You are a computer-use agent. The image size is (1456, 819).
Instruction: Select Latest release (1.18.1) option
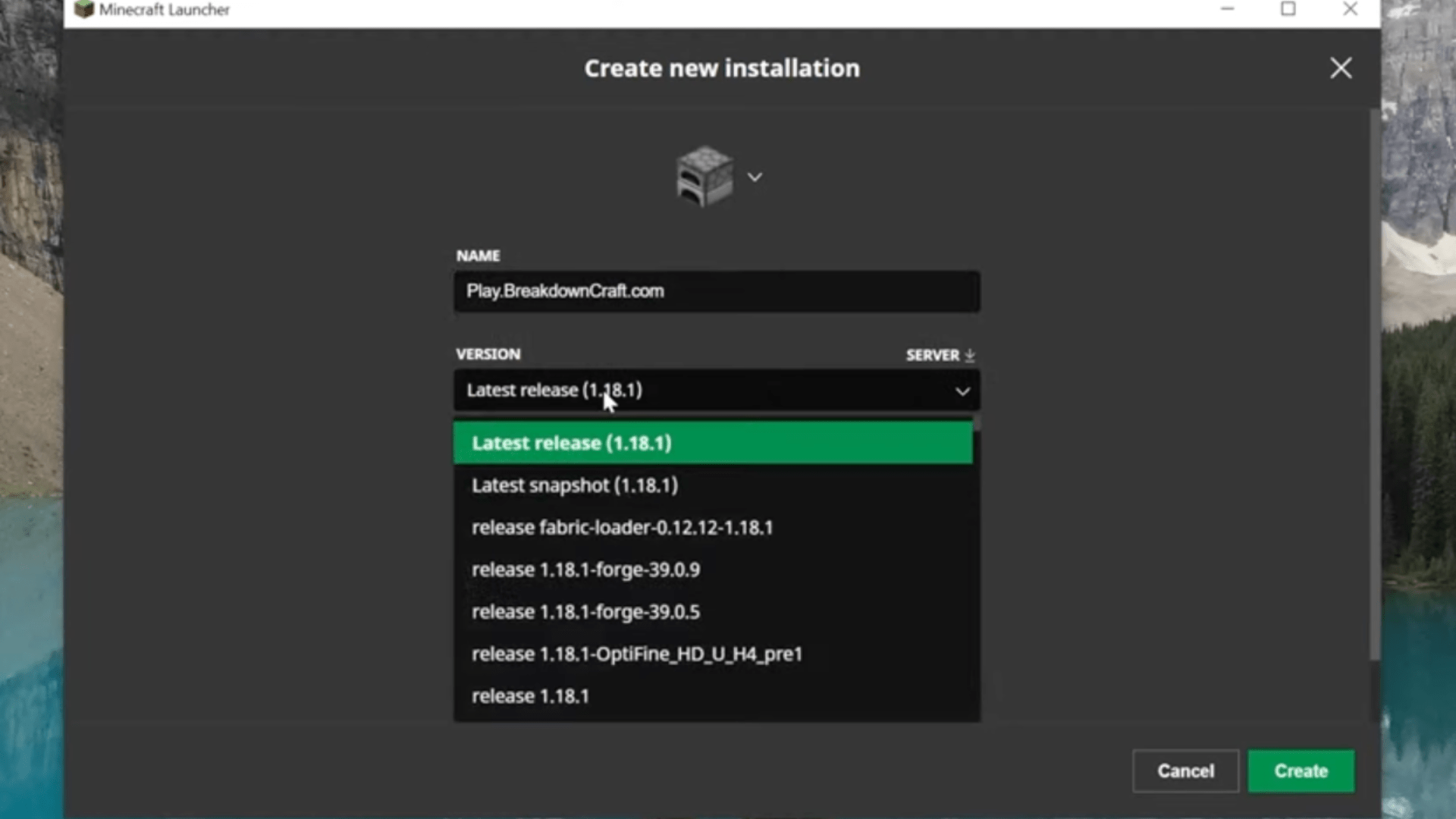click(713, 443)
